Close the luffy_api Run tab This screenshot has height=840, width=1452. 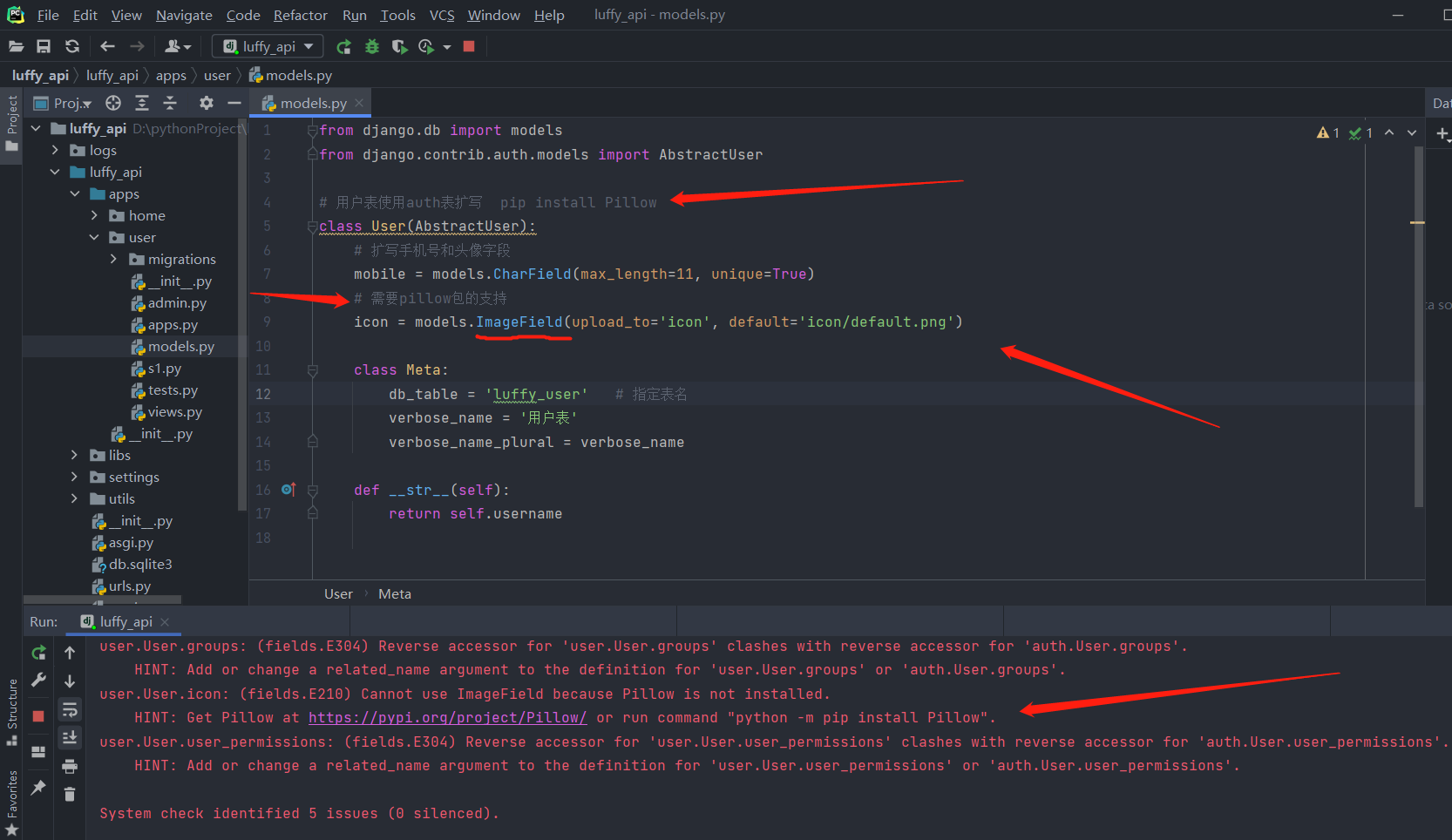[x=165, y=621]
